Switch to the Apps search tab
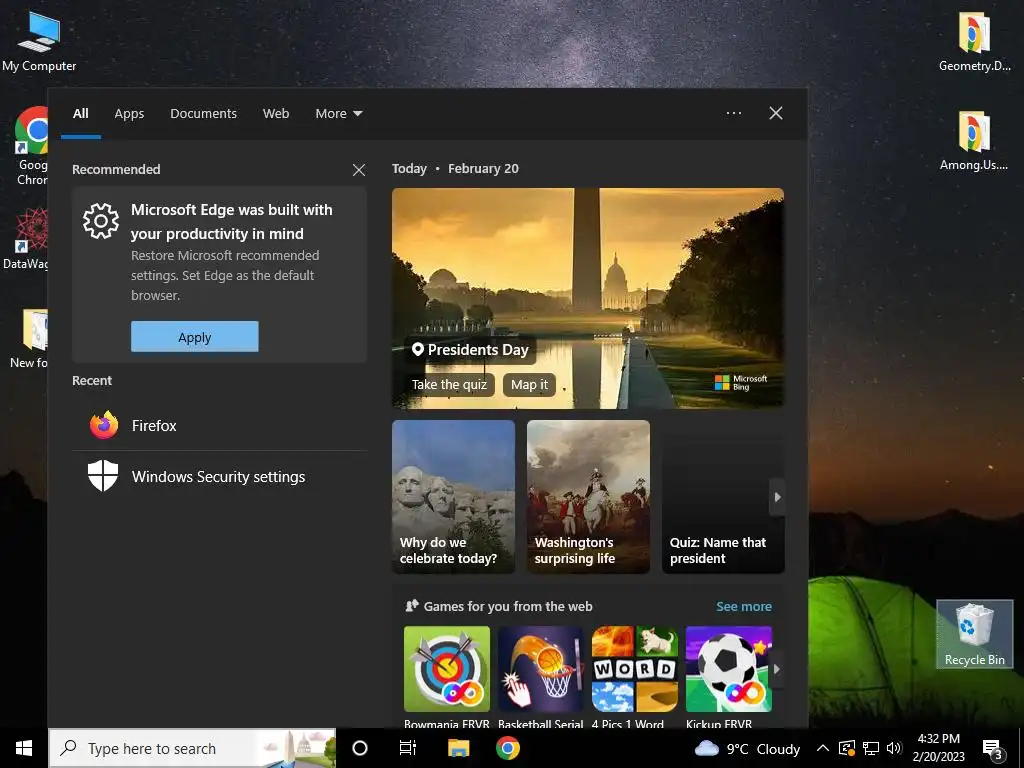 [129, 114]
